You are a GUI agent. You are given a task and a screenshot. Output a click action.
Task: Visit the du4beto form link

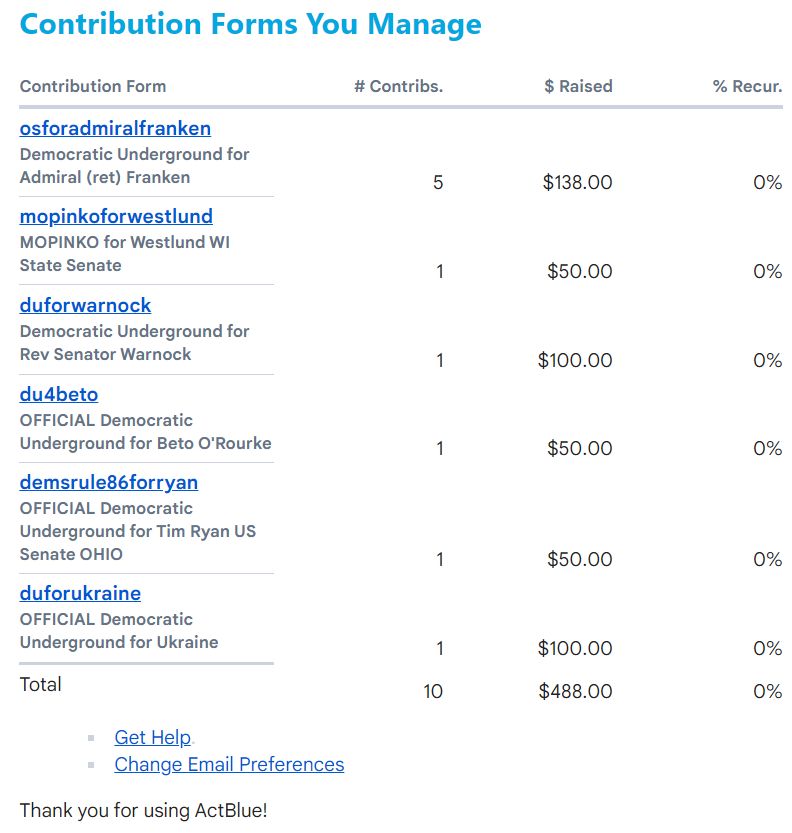click(59, 394)
